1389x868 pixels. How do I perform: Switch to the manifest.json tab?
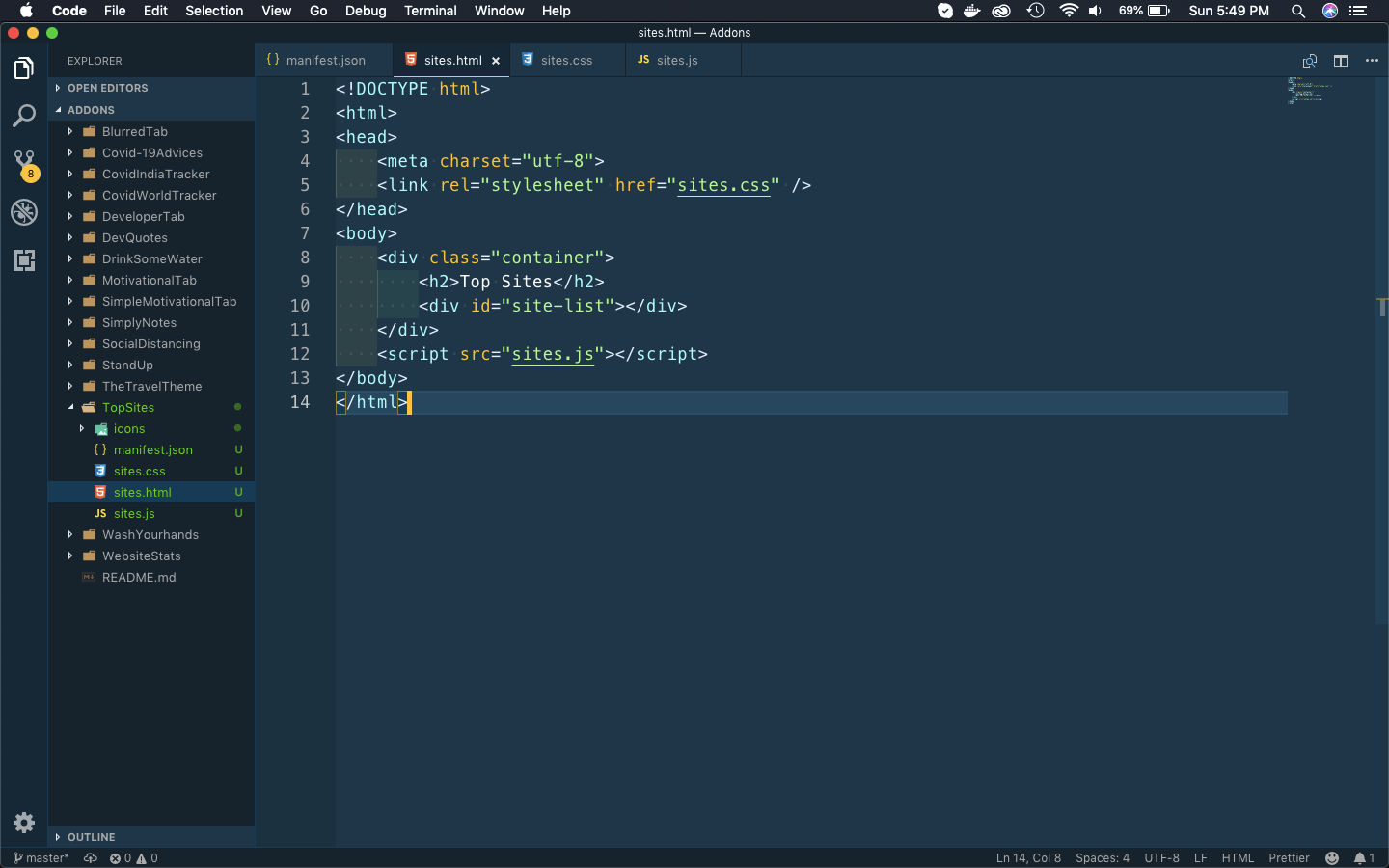pyautogui.click(x=324, y=60)
